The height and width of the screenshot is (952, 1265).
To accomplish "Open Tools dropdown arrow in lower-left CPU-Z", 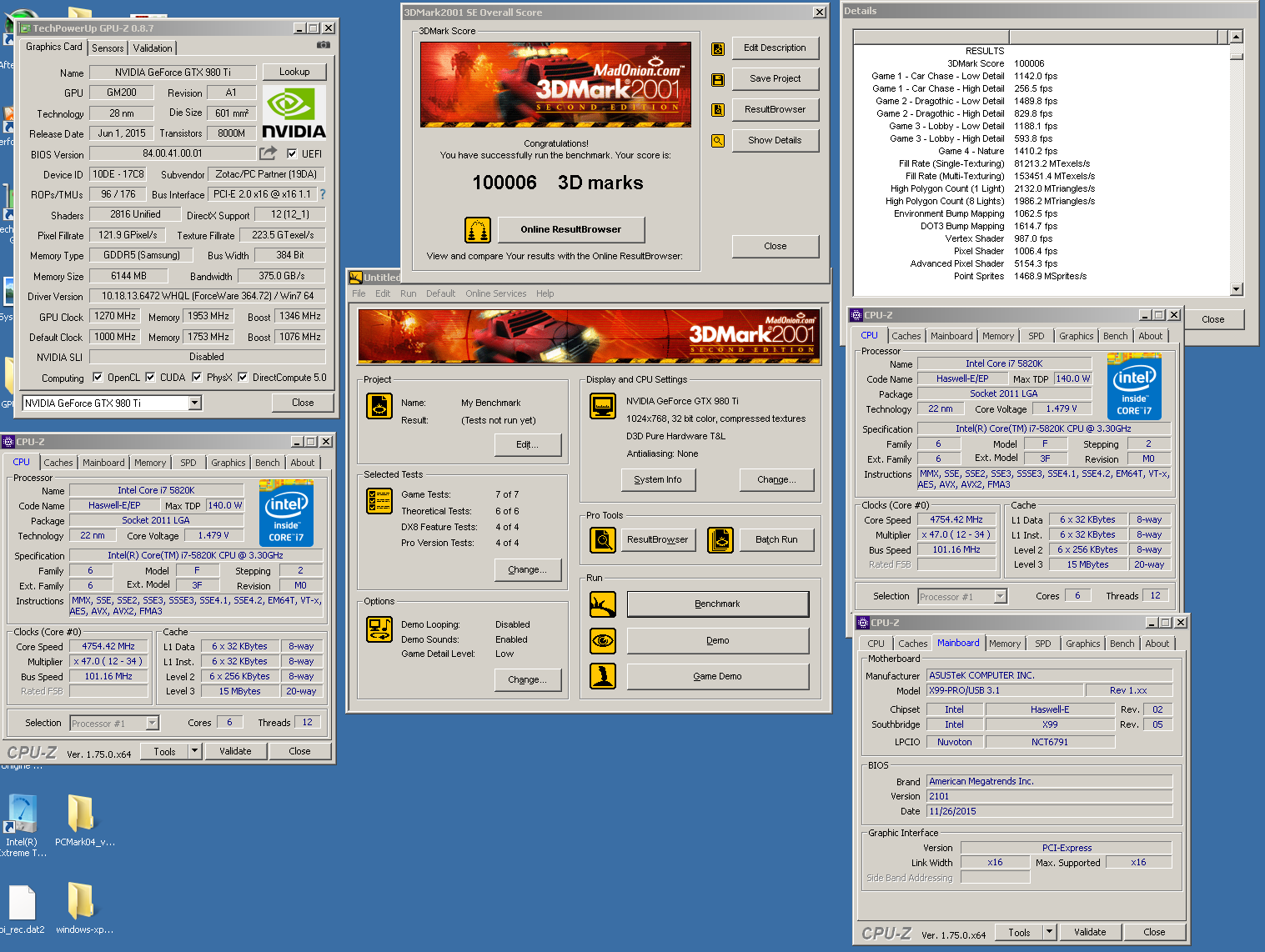I will click(x=195, y=751).
